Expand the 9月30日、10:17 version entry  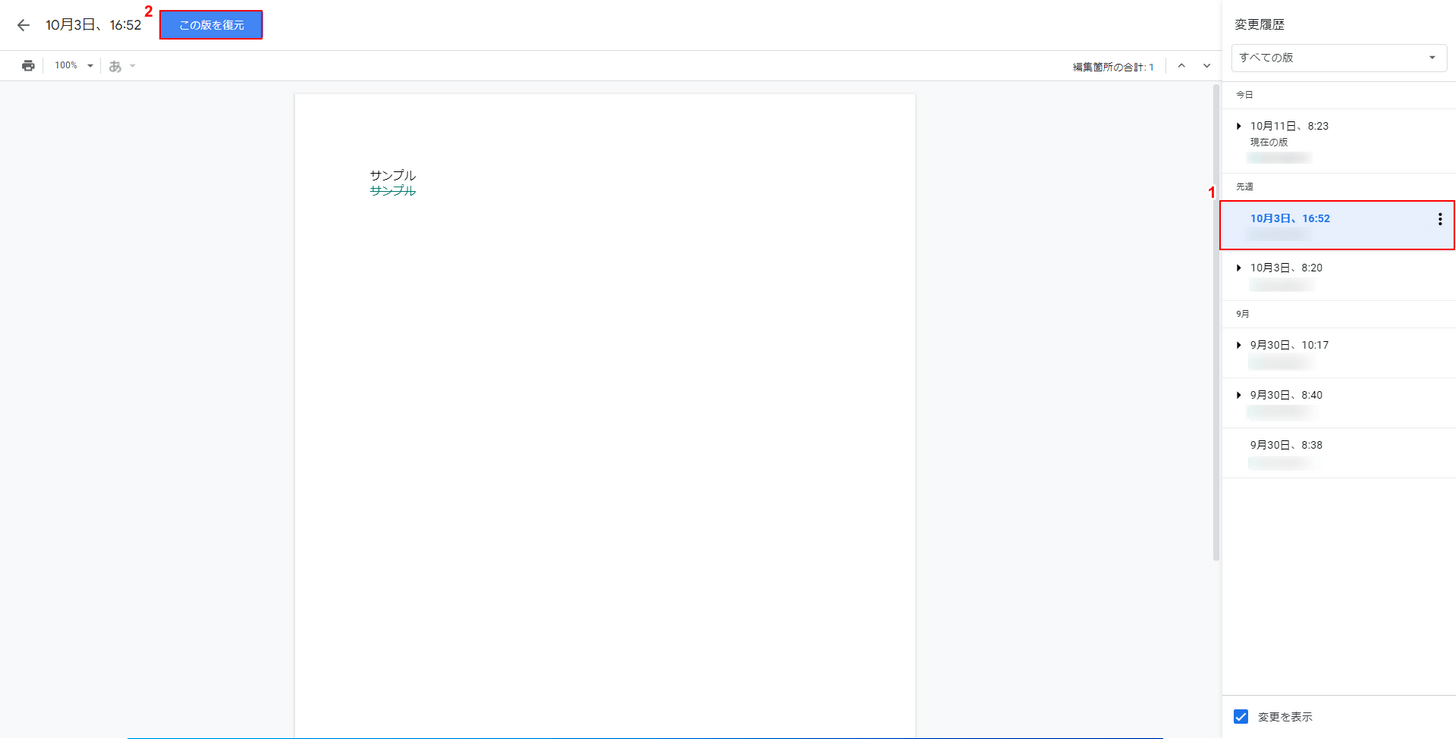1239,345
